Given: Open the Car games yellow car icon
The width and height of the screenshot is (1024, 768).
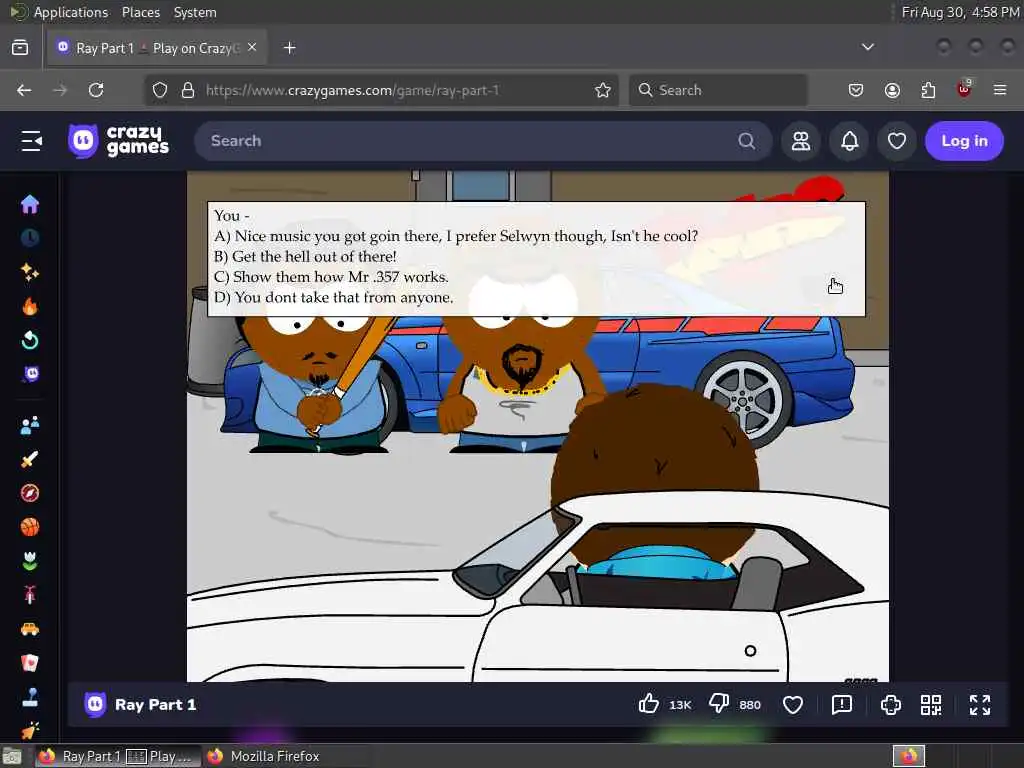Looking at the screenshot, I should coord(30,629).
